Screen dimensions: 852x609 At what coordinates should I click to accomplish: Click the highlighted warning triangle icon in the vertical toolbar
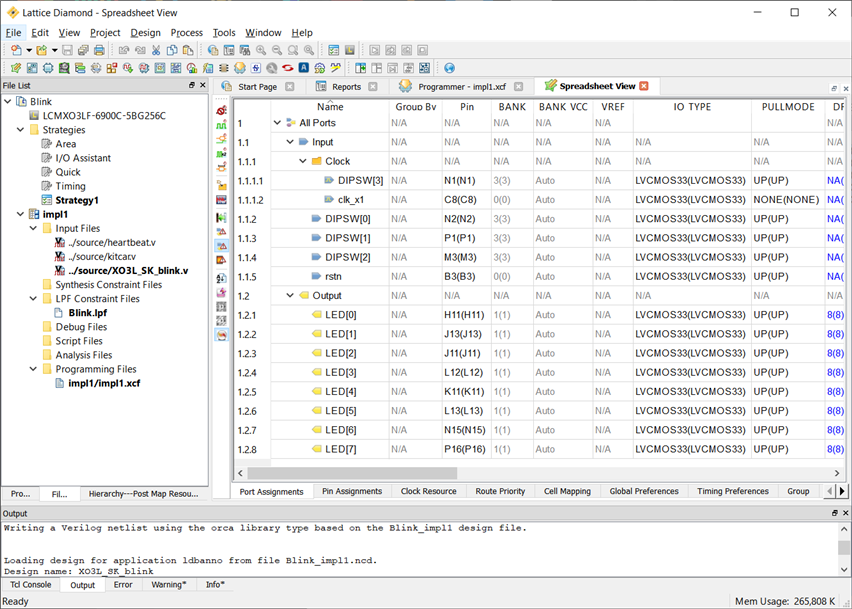coord(221,246)
